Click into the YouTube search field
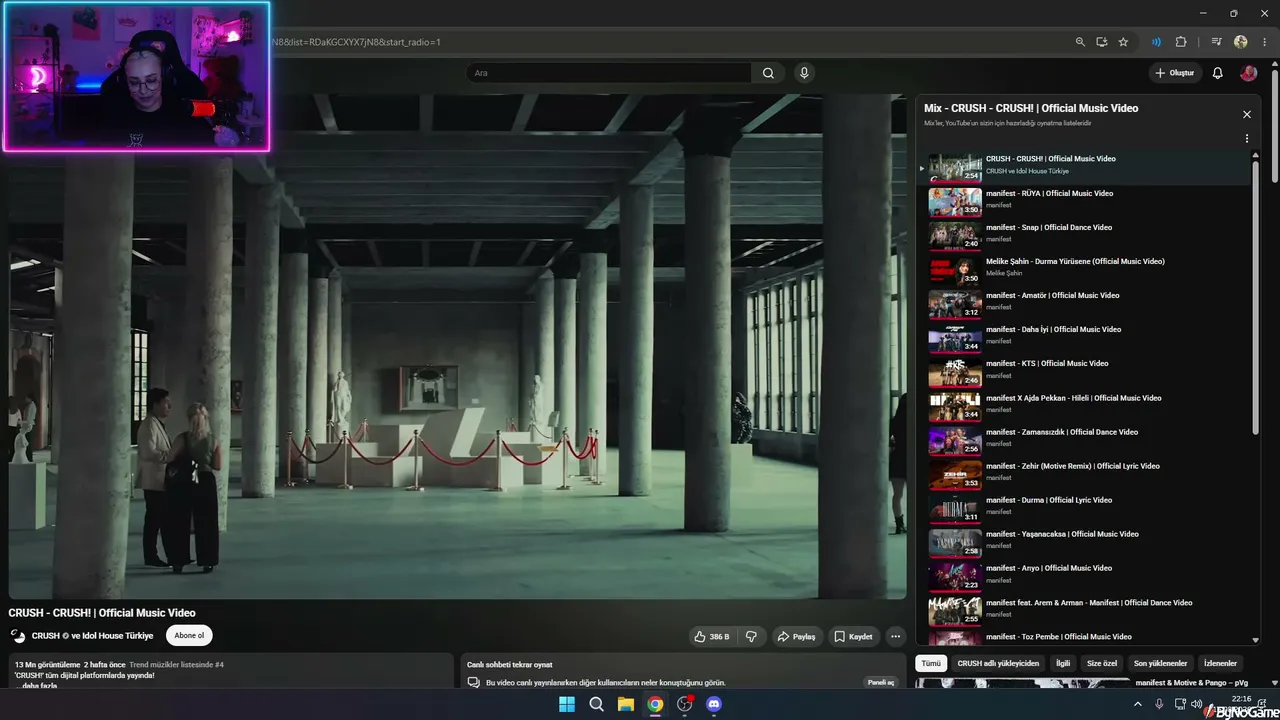The height and width of the screenshot is (720, 1280). pos(609,73)
